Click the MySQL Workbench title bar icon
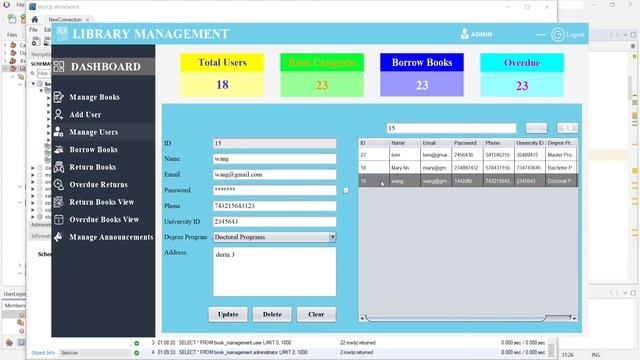The image size is (640, 360). click(x=33, y=7)
